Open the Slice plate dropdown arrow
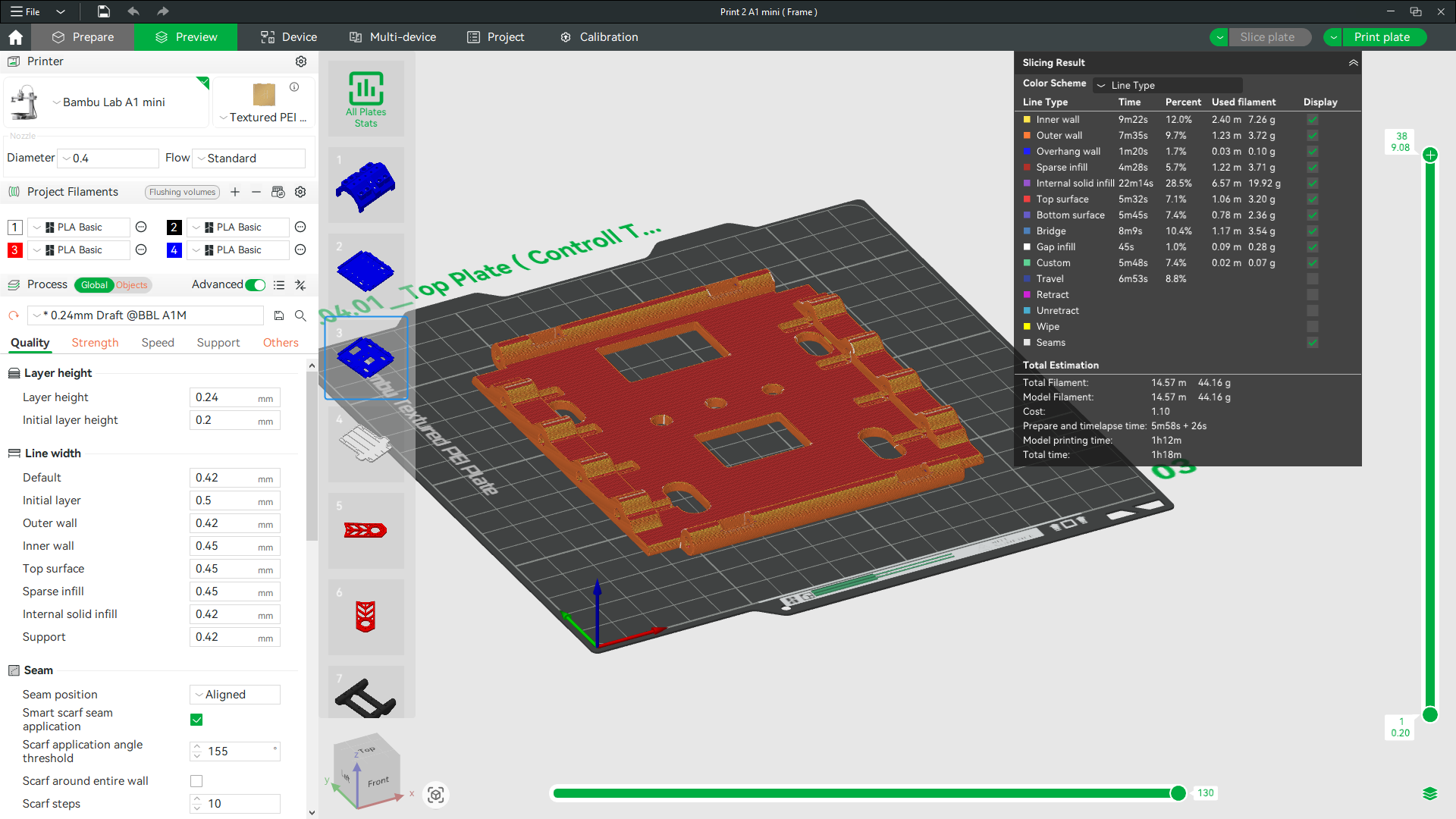1456x819 pixels. (x=1219, y=37)
